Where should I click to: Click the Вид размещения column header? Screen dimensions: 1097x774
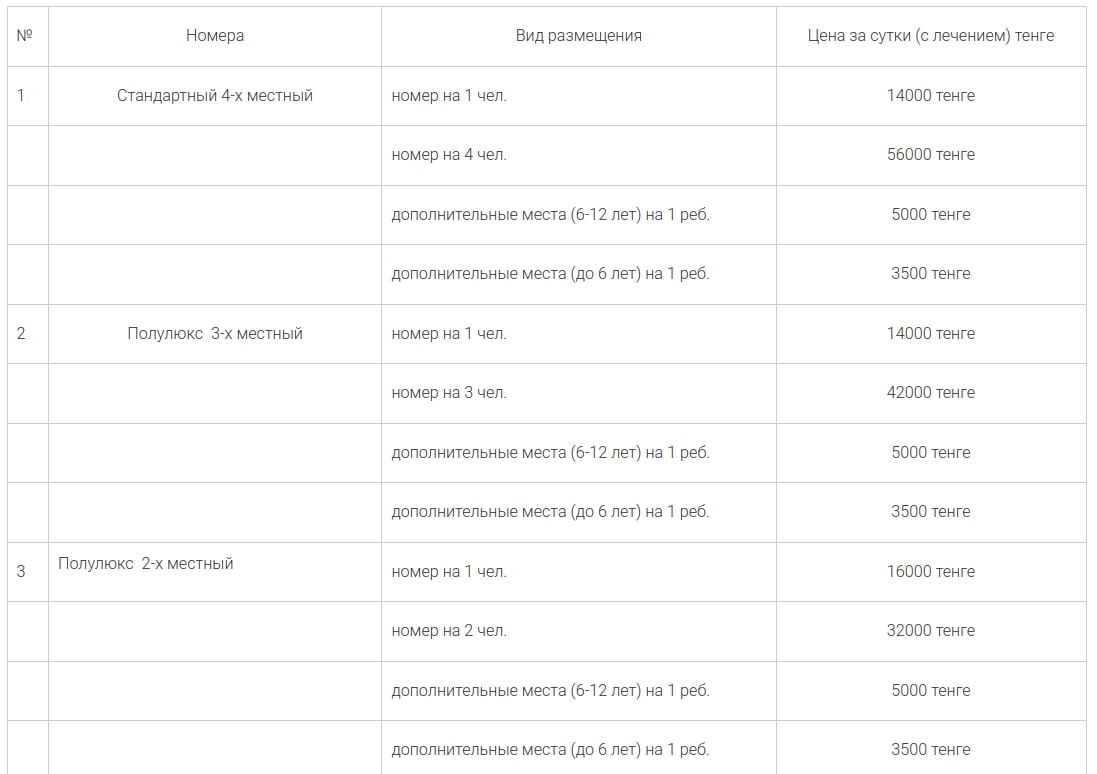point(579,36)
